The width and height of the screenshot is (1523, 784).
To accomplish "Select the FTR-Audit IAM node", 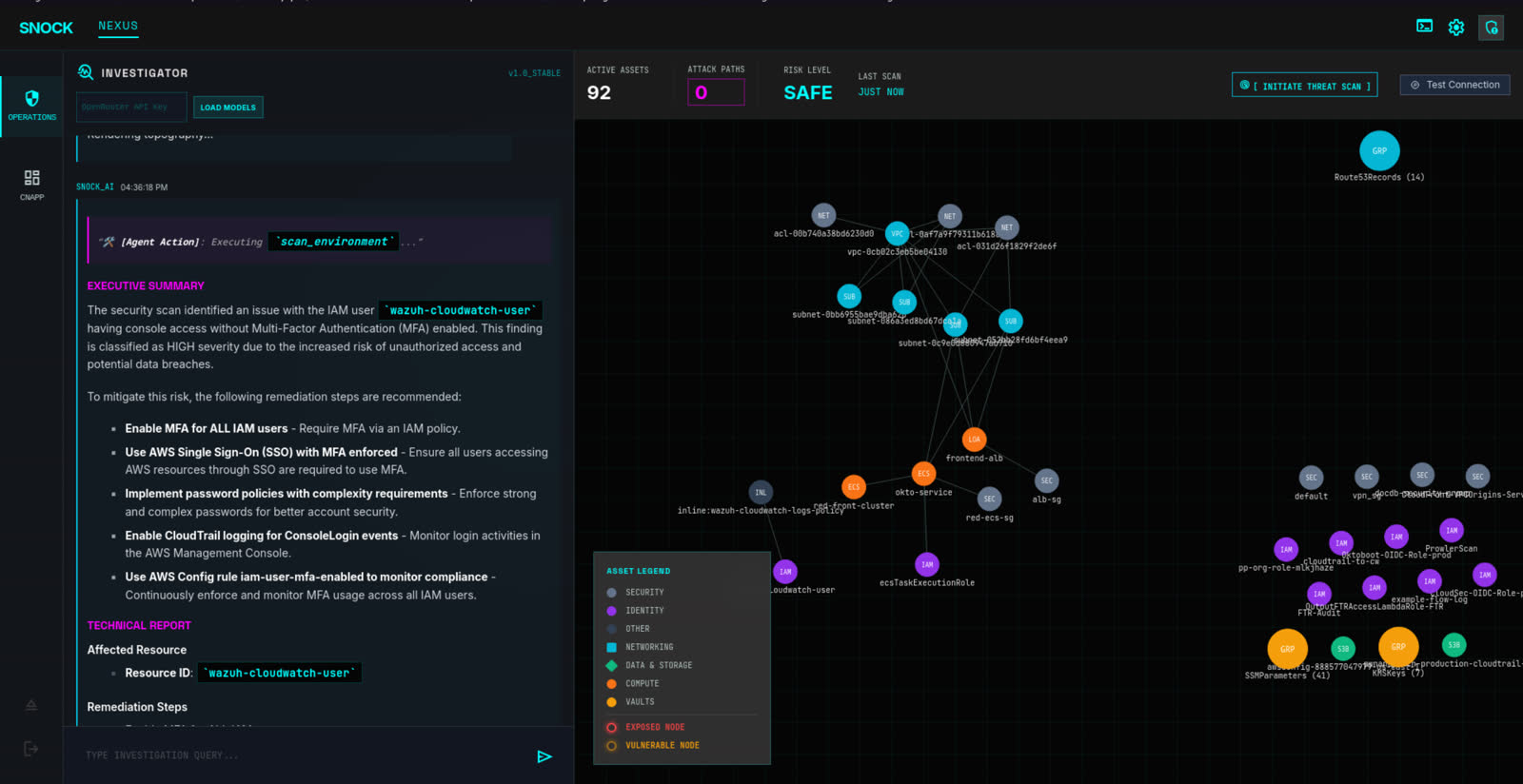I will point(1319,594).
